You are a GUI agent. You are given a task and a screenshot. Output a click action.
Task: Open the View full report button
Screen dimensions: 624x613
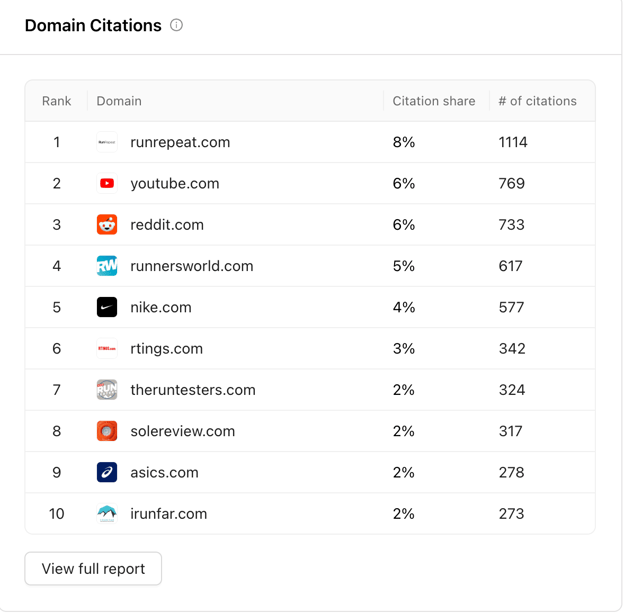coord(93,569)
